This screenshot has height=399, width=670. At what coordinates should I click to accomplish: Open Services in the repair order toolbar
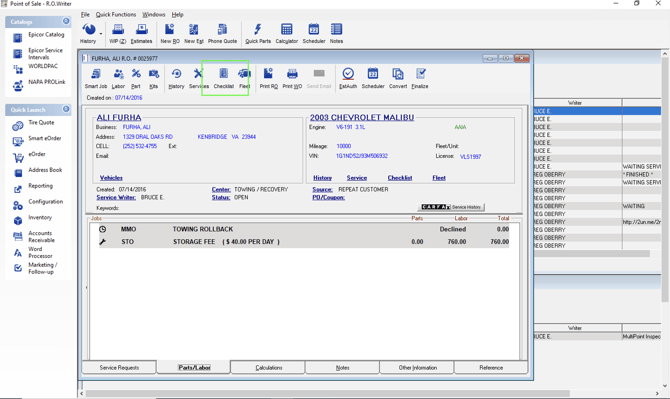199,79
